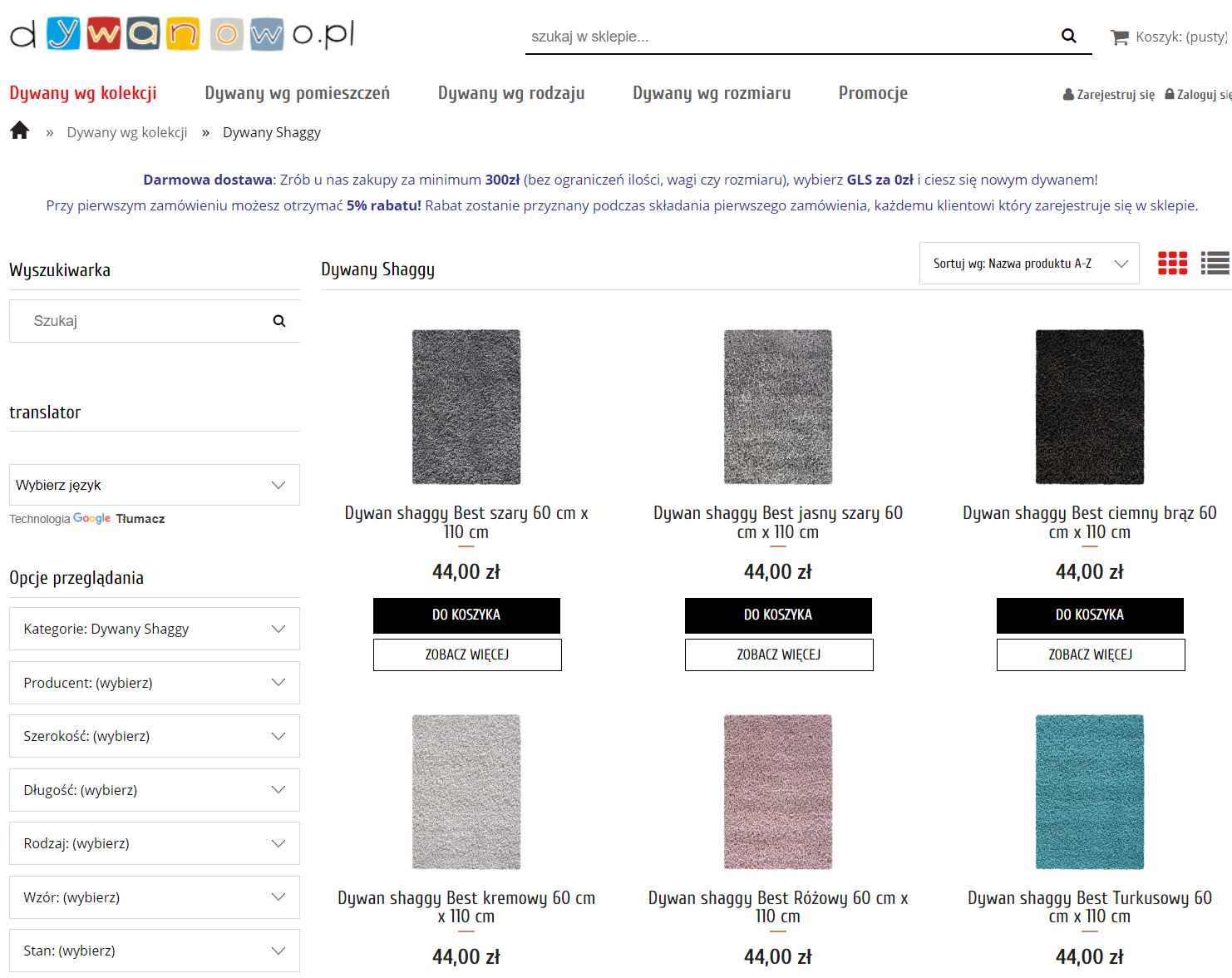The image size is (1232, 978).
Task: Click the Dywany wg kolekcji breadcrumb link
Action: pos(127,132)
